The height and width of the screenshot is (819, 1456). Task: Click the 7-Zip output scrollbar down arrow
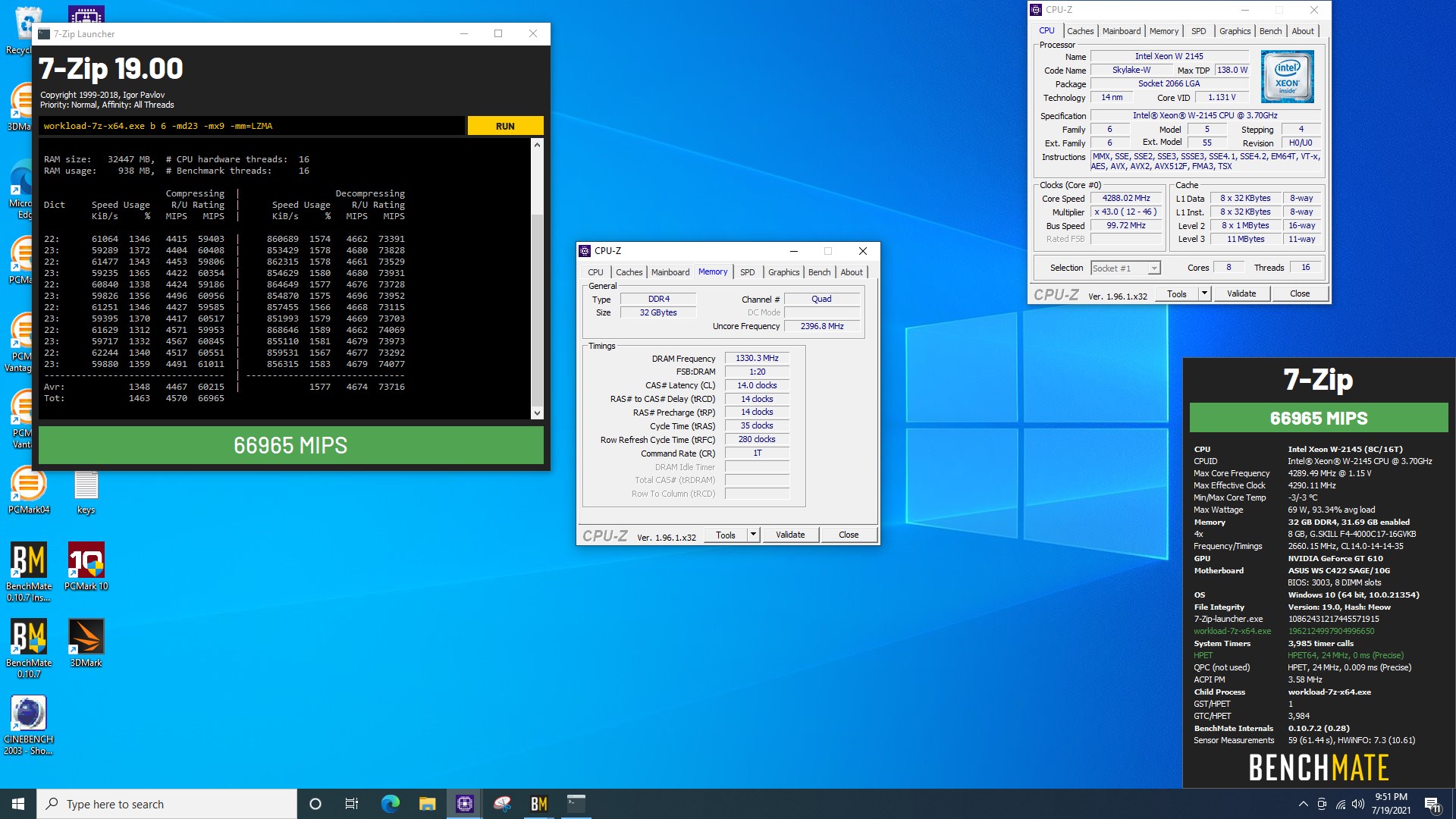point(537,413)
